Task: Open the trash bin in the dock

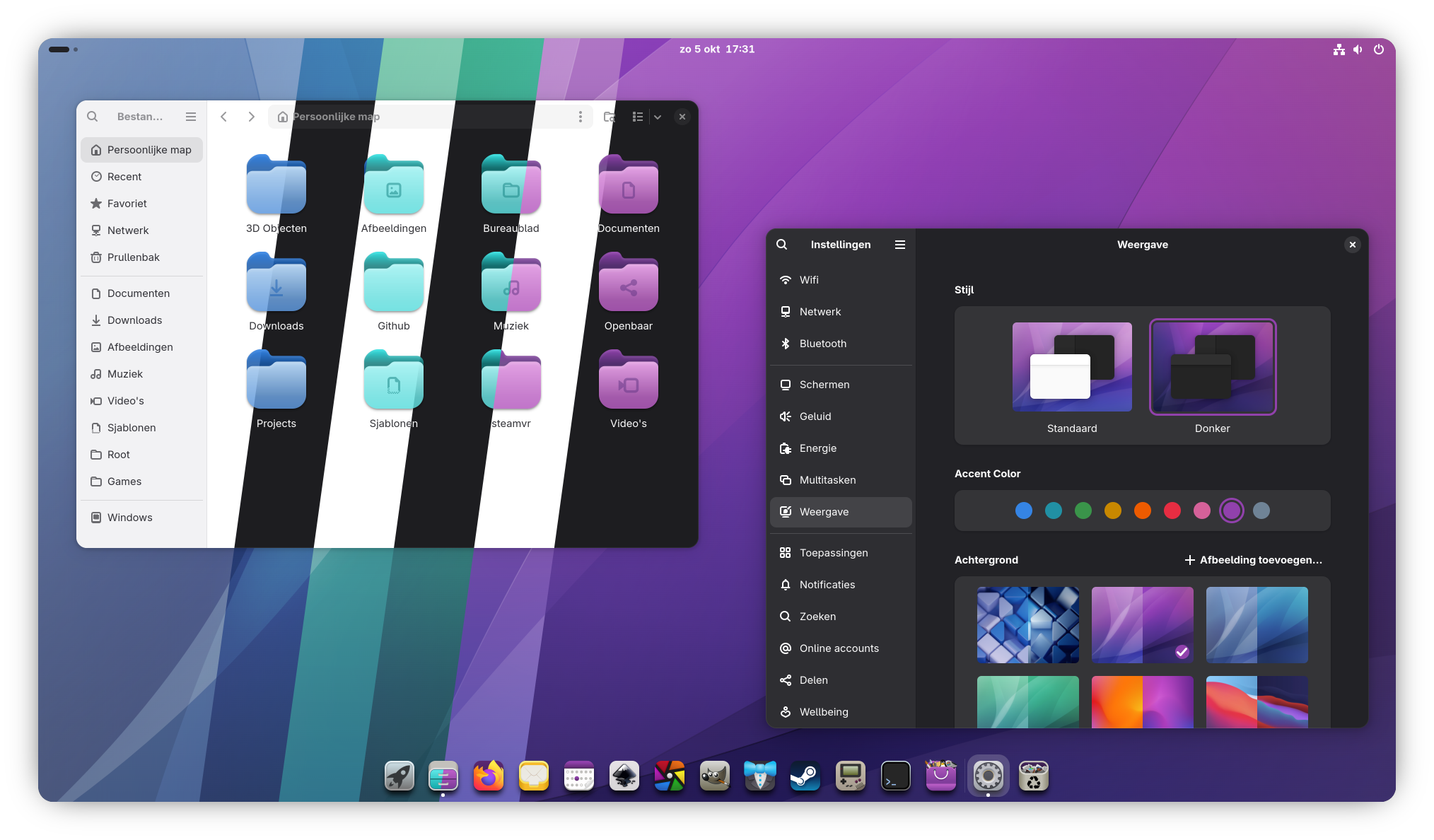Action: point(1034,776)
